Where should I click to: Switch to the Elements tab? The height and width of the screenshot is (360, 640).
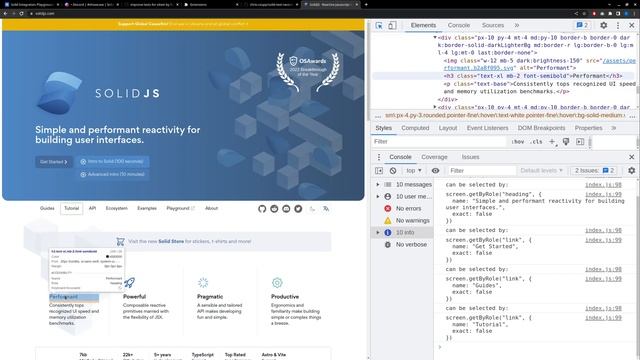(423, 25)
